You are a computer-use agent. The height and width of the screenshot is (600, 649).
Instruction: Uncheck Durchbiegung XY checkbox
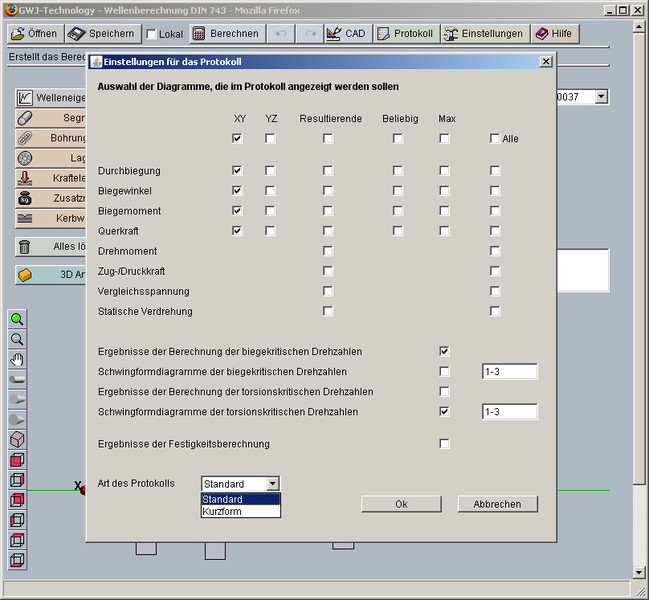237,171
